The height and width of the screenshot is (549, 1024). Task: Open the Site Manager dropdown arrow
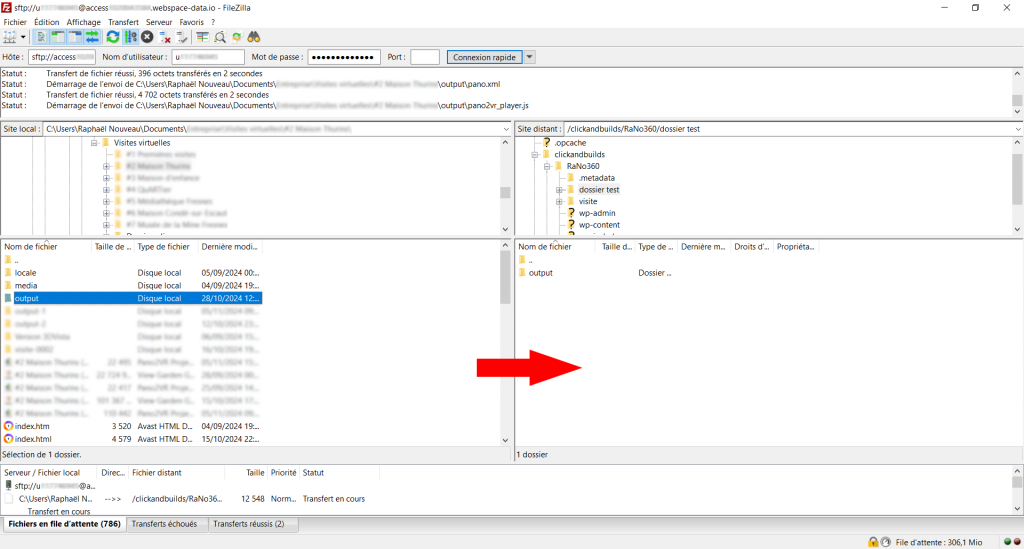pyautogui.click(x=22, y=37)
